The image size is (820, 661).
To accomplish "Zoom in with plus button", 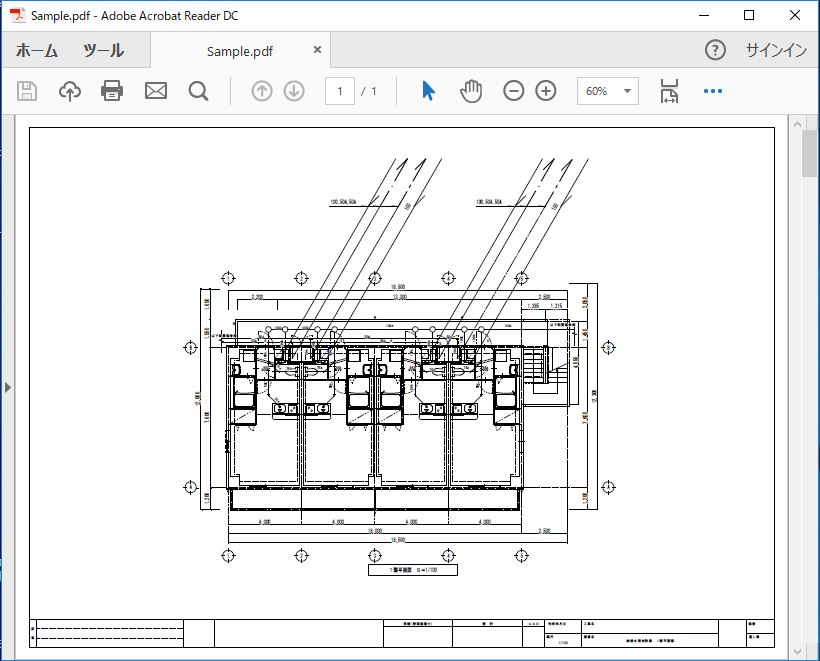I will tap(546, 91).
